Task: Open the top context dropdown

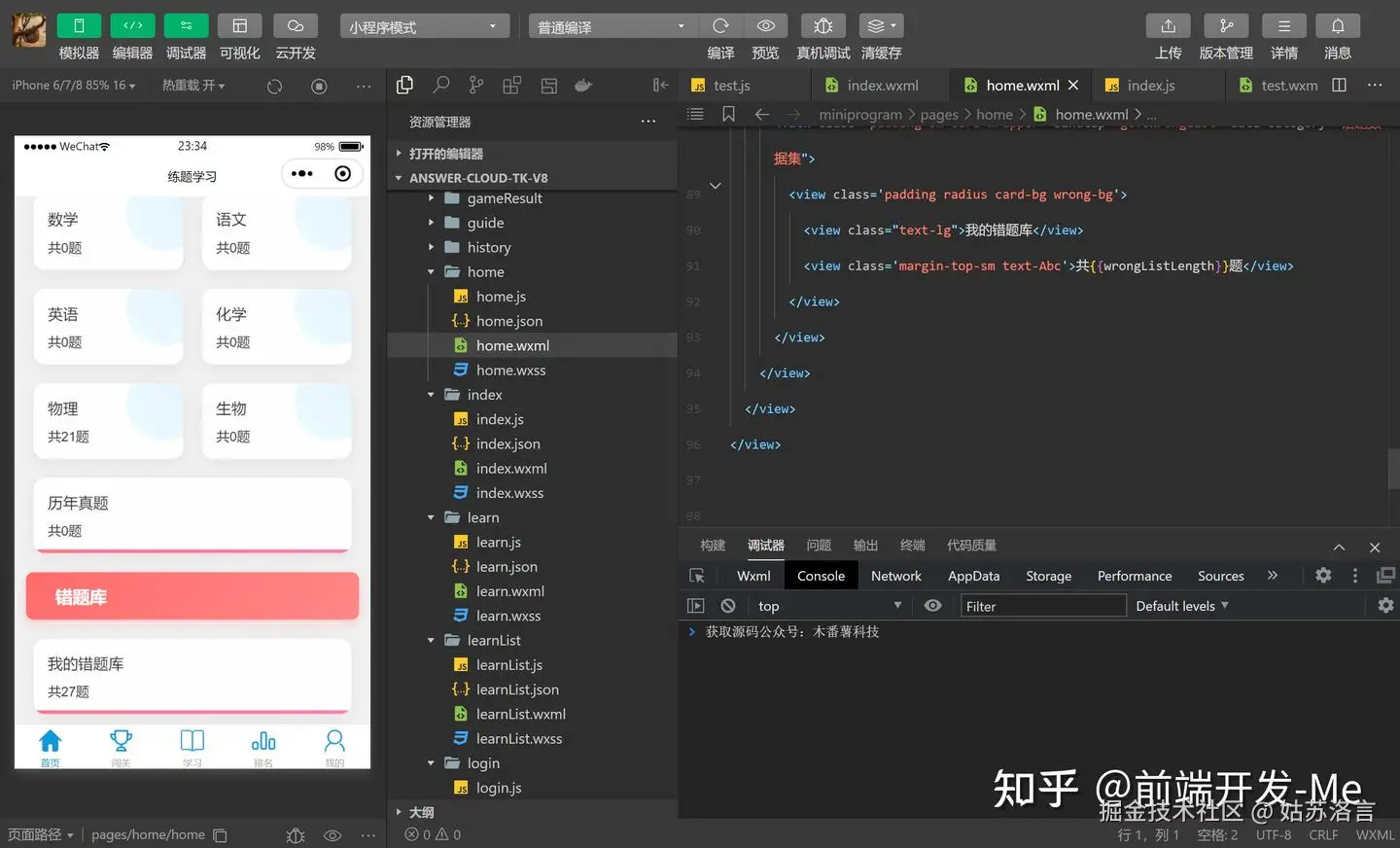Action: tap(829, 606)
